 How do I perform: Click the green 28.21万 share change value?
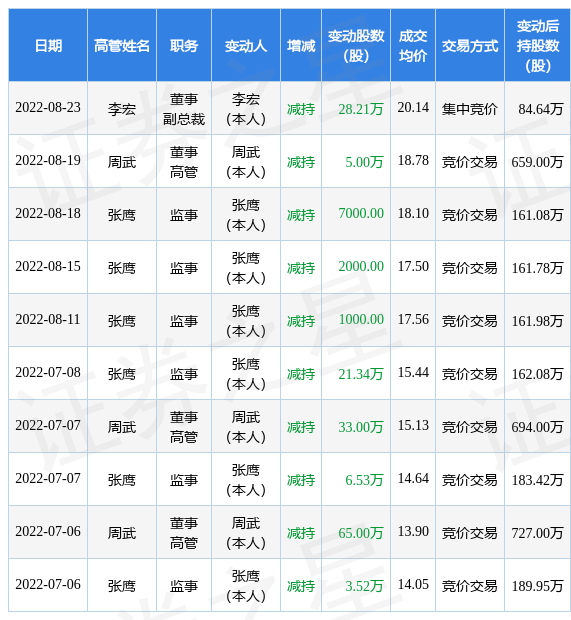361,109
